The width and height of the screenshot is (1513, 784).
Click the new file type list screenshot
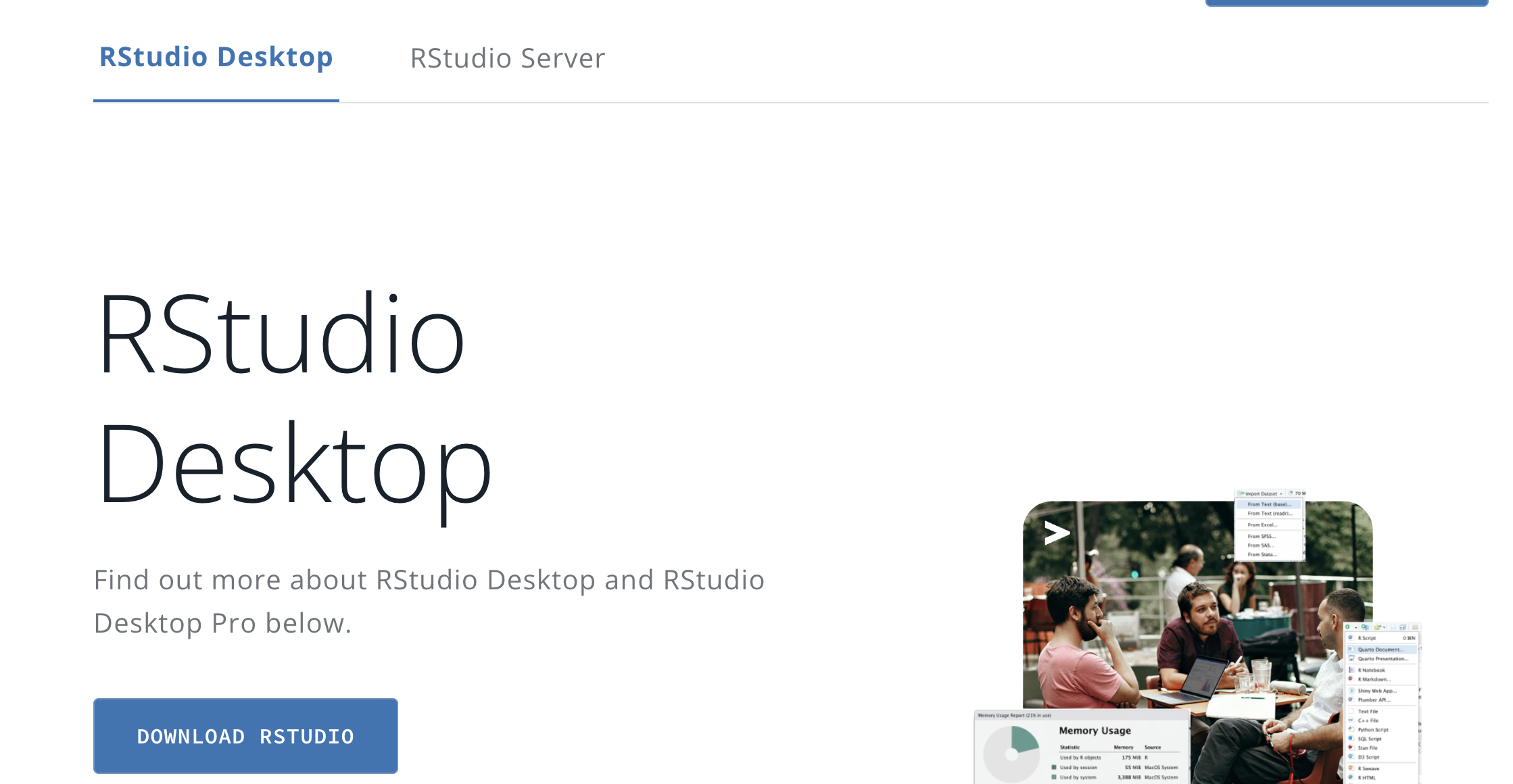point(1382,703)
